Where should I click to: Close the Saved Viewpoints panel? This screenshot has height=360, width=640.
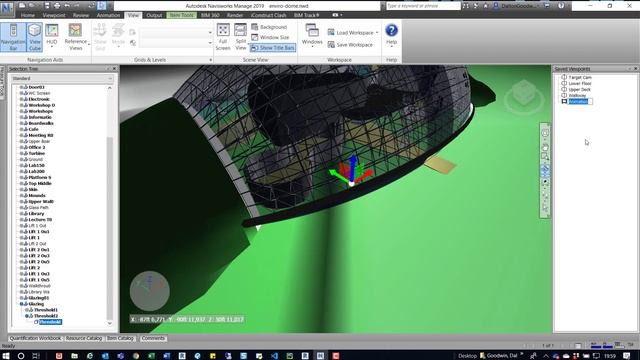636,69
